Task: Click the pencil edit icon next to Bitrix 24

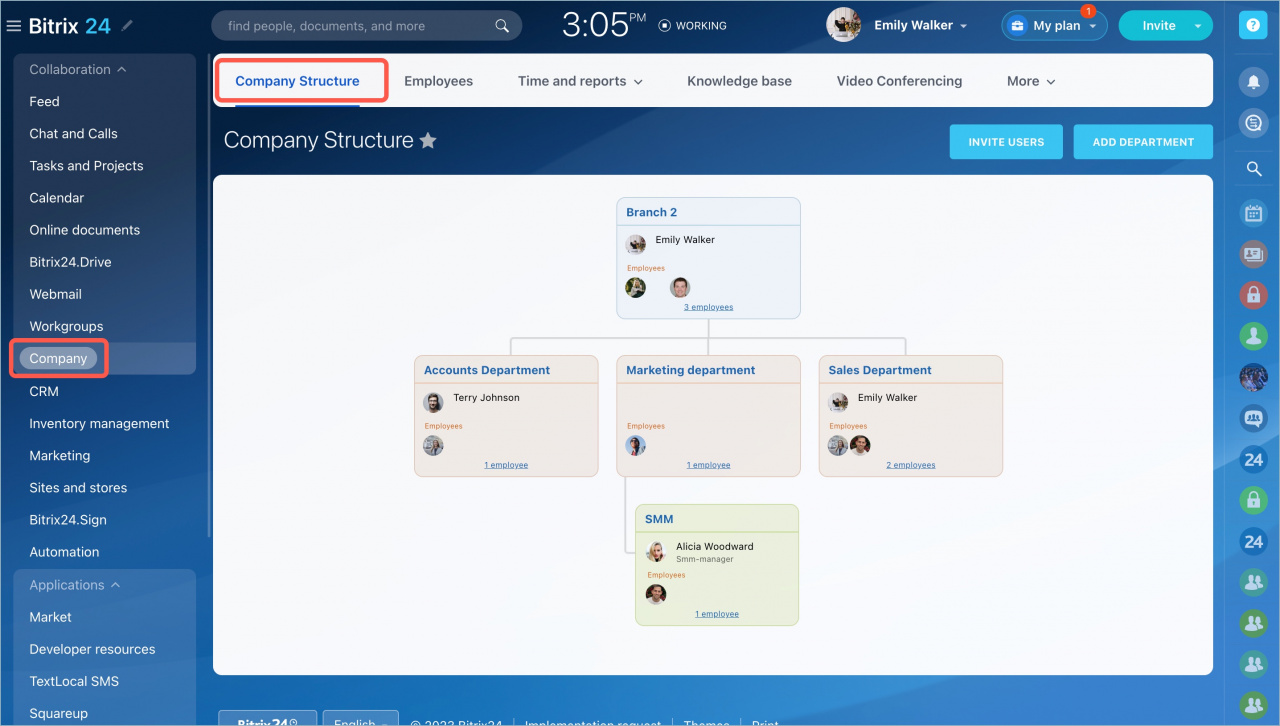Action: (127, 26)
